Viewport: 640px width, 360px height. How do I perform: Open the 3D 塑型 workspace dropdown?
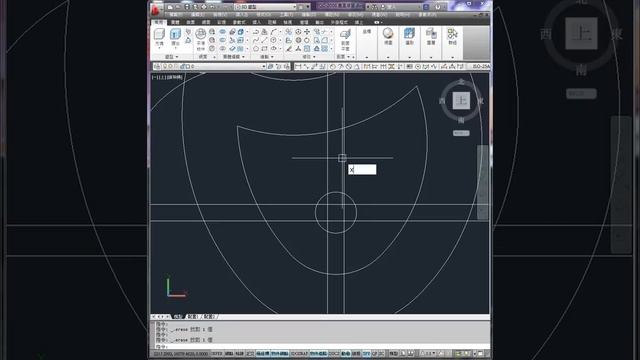coord(265,7)
